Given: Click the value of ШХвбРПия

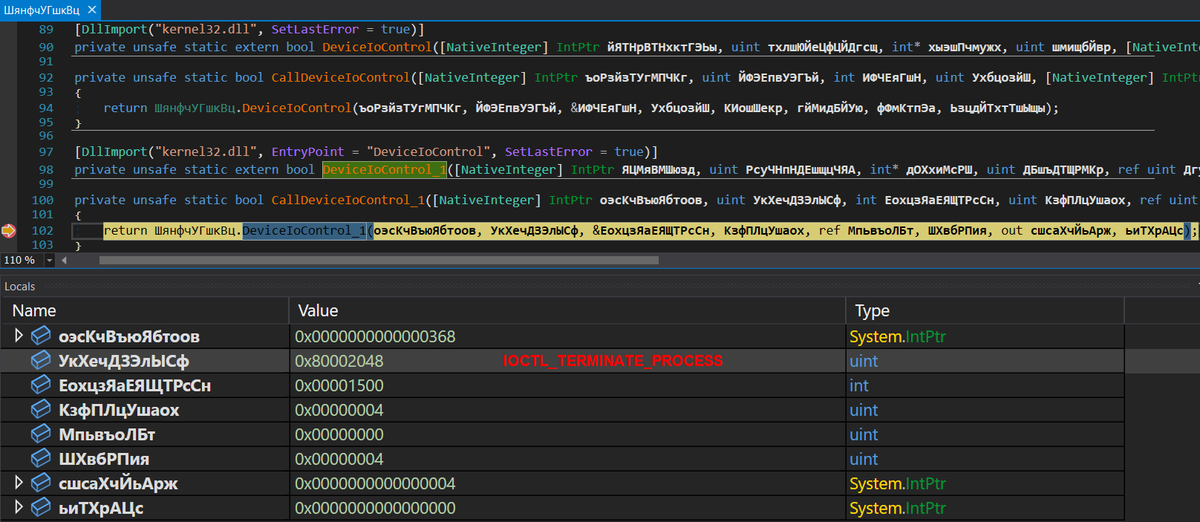Looking at the screenshot, I should click(339, 459).
